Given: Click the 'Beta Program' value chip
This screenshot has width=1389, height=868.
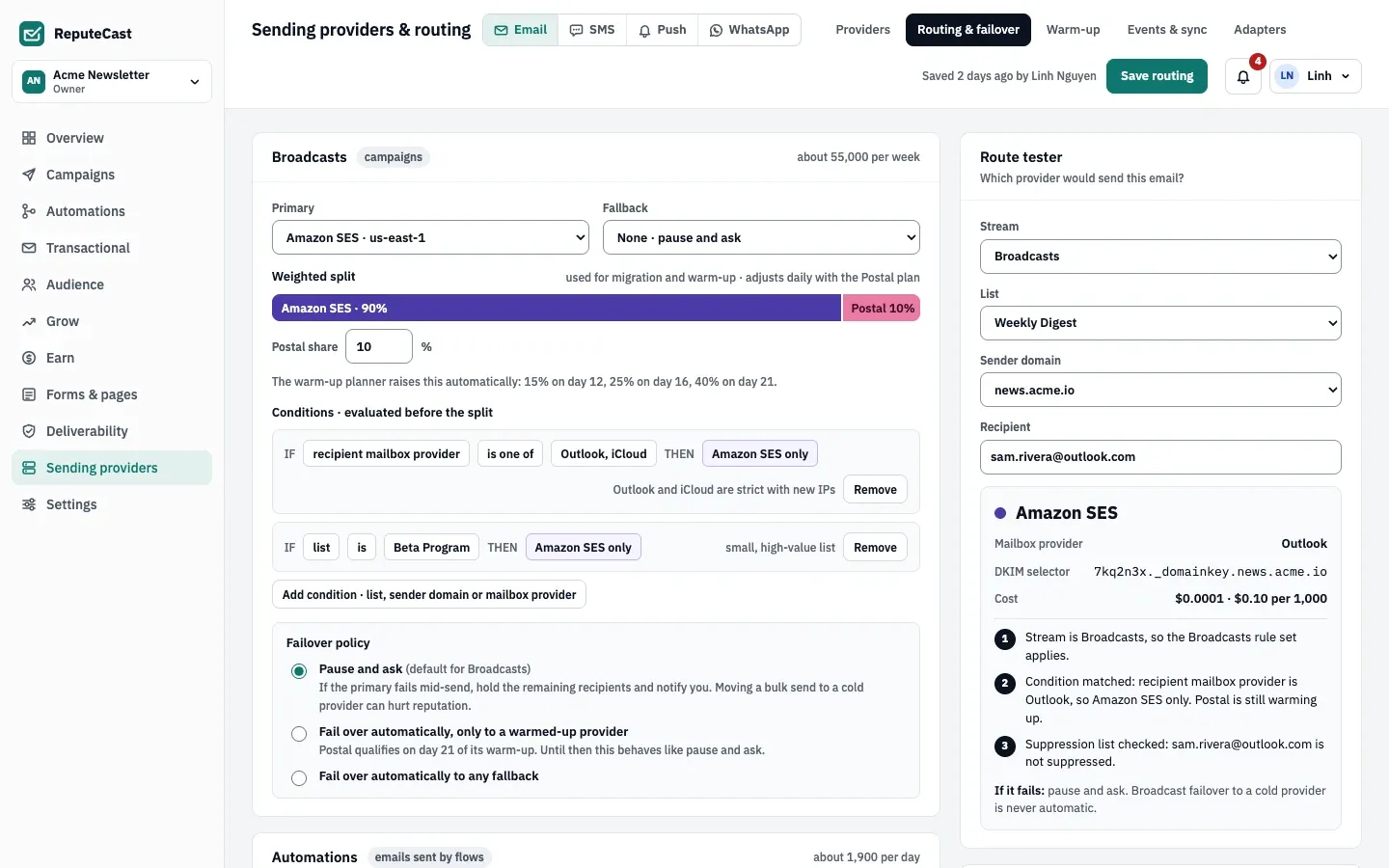Looking at the screenshot, I should [431, 547].
